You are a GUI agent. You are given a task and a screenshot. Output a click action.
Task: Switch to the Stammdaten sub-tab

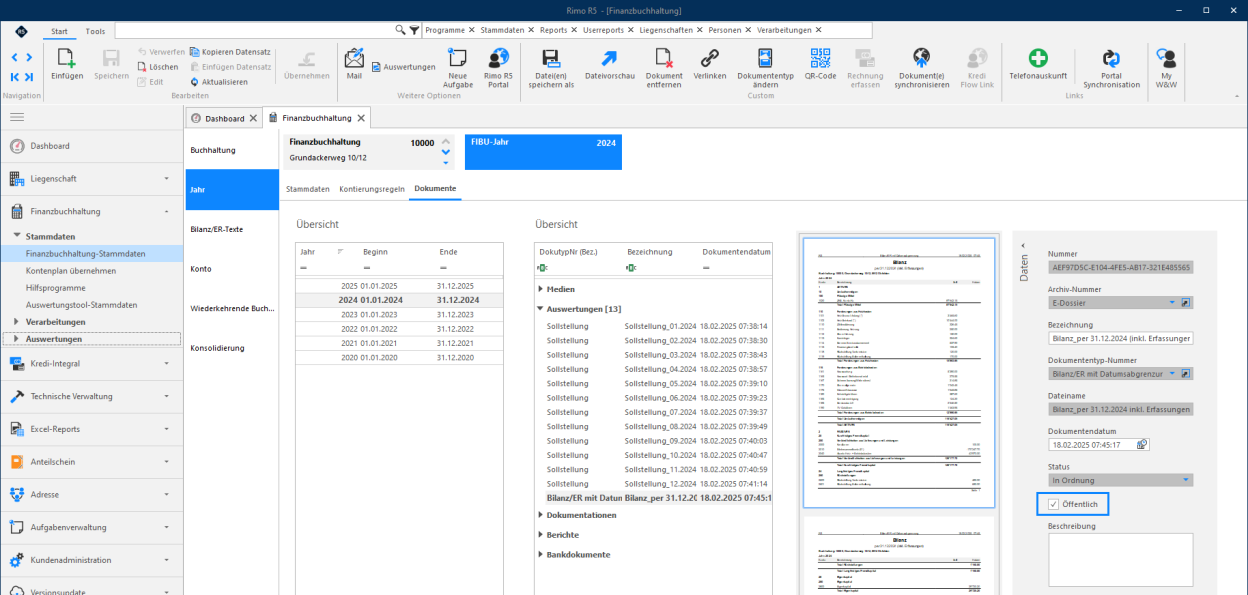[308, 188]
